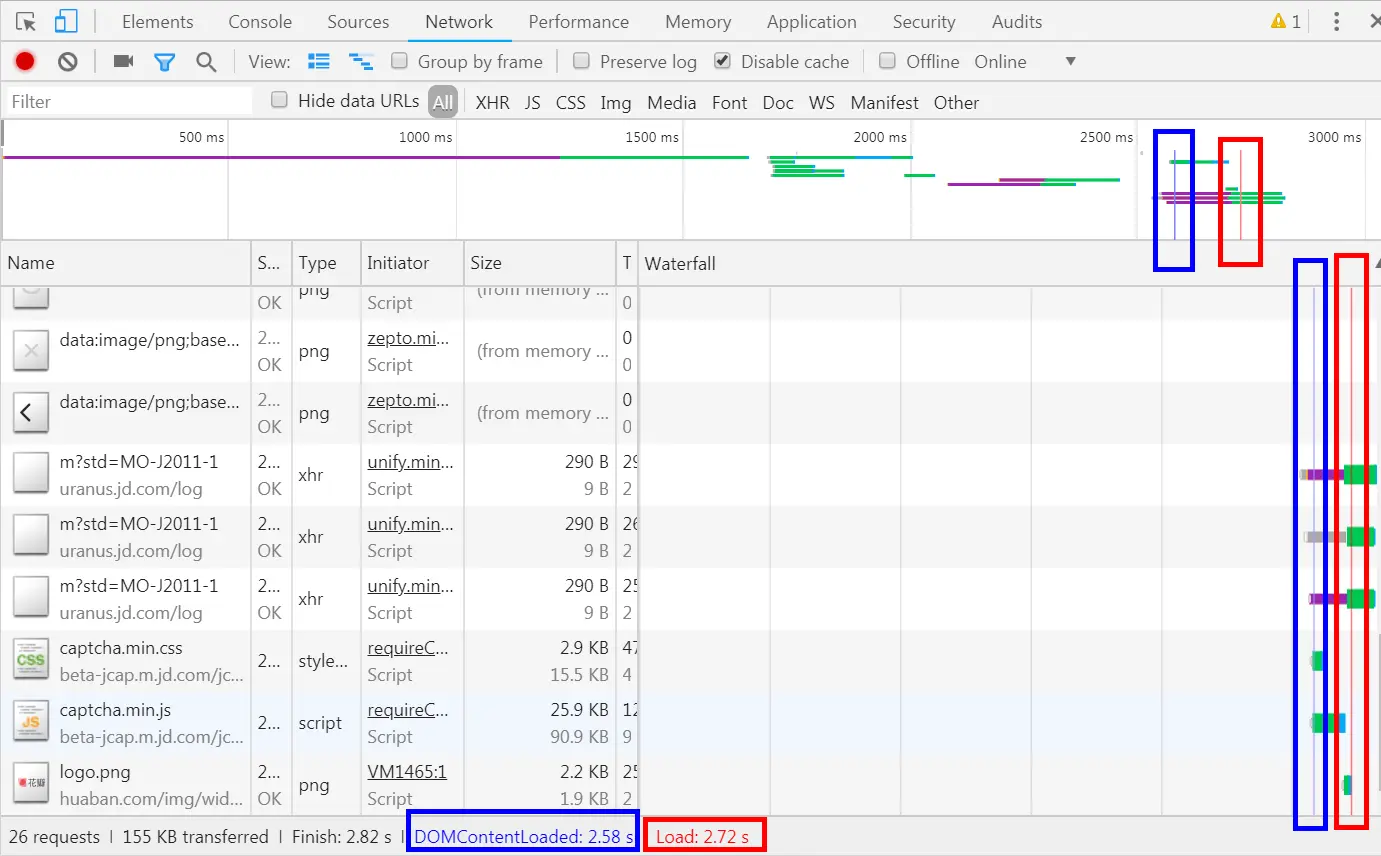Select the captcha.min.css request row

point(690,661)
